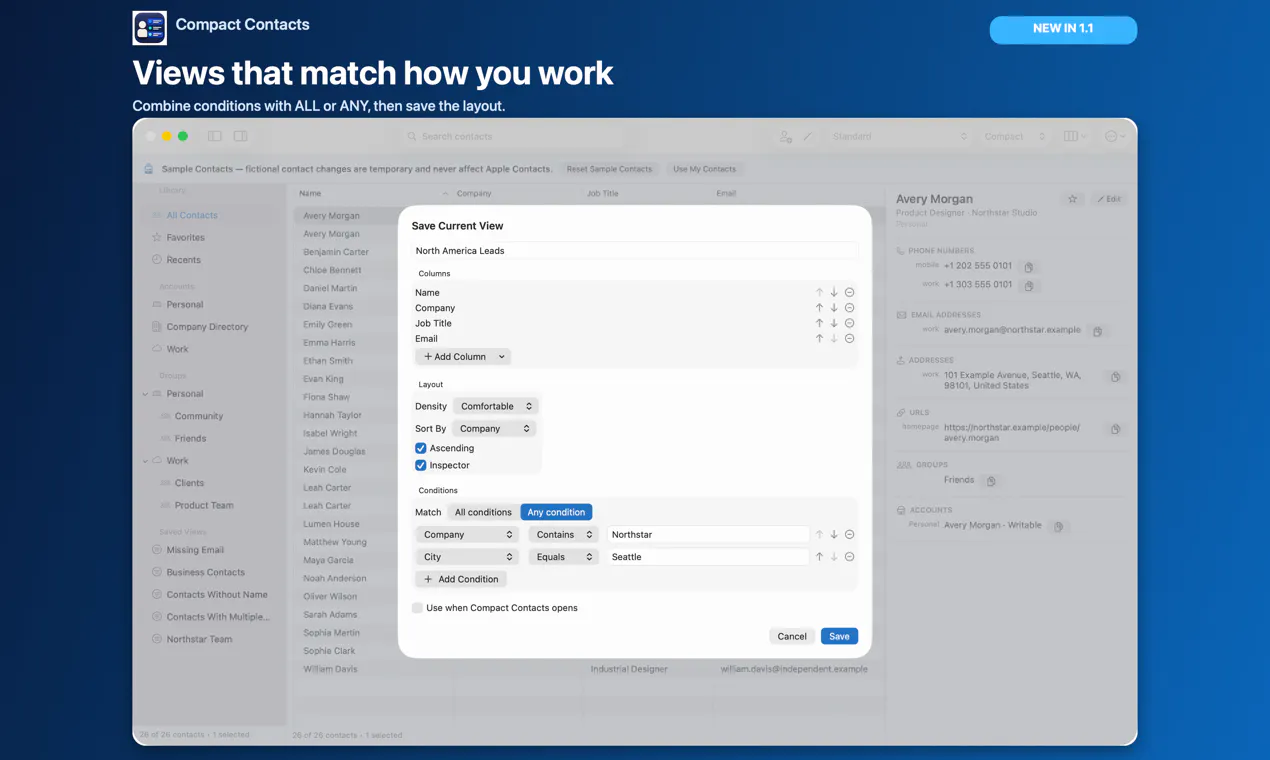Move the Email column up

[x=819, y=339]
